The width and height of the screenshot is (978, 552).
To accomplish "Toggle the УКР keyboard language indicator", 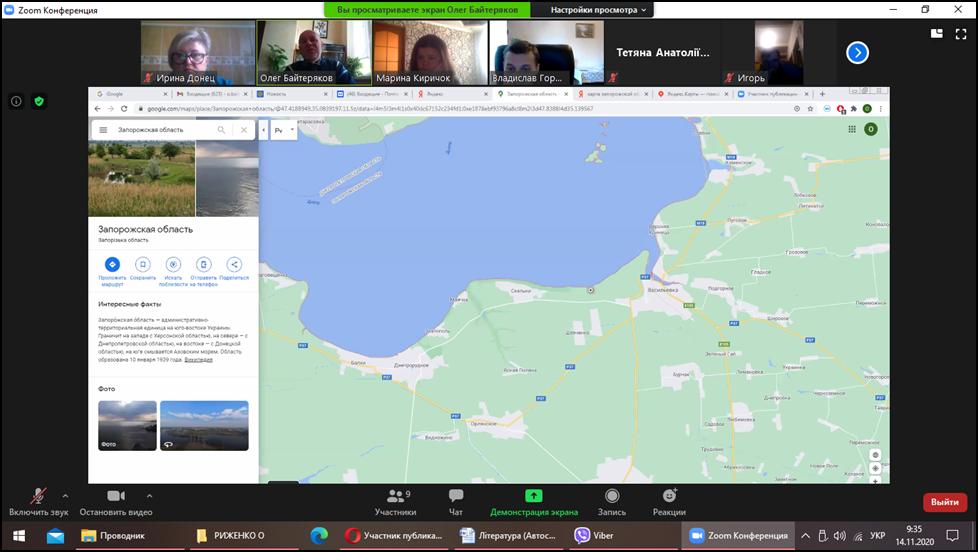I will 877,536.
